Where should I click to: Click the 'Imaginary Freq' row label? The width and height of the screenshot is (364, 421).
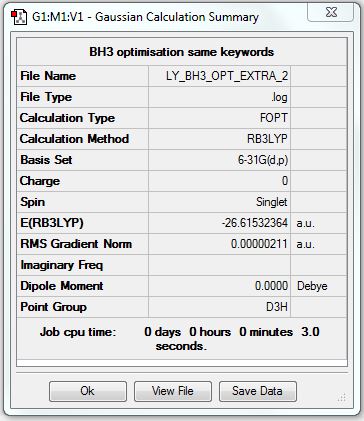[x=62, y=265]
